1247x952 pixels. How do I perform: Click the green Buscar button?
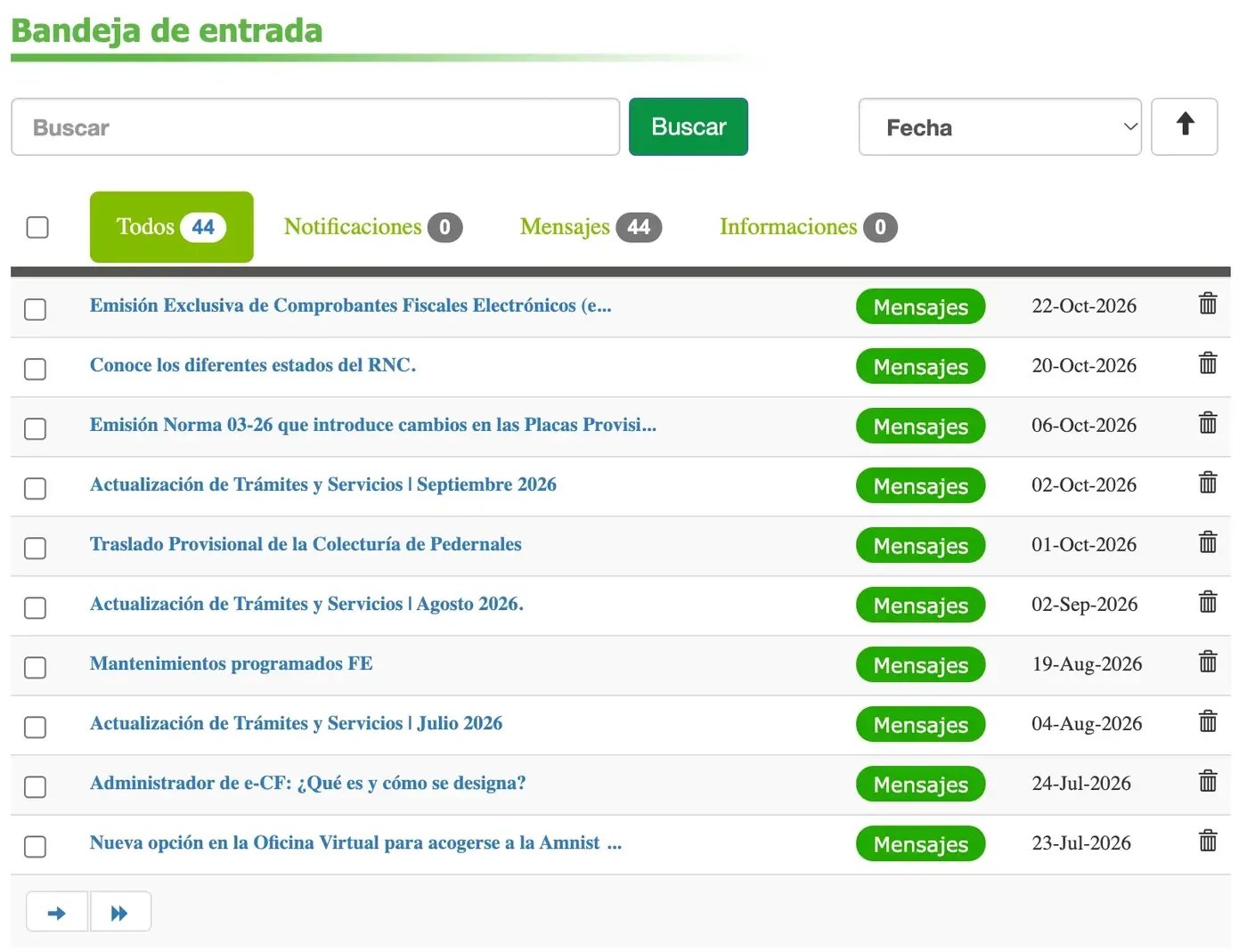[689, 126]
